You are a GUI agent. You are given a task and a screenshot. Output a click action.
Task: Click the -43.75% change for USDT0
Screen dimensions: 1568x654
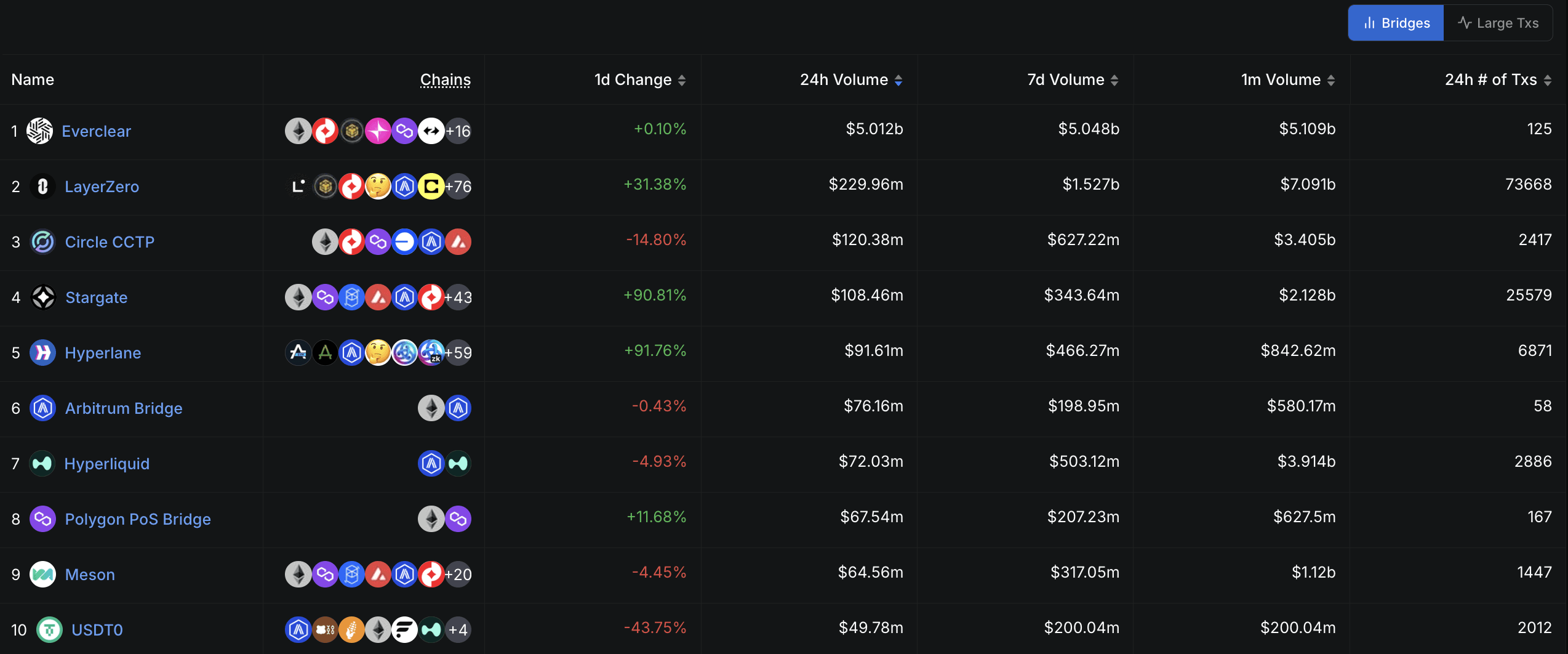coord(655,628)
